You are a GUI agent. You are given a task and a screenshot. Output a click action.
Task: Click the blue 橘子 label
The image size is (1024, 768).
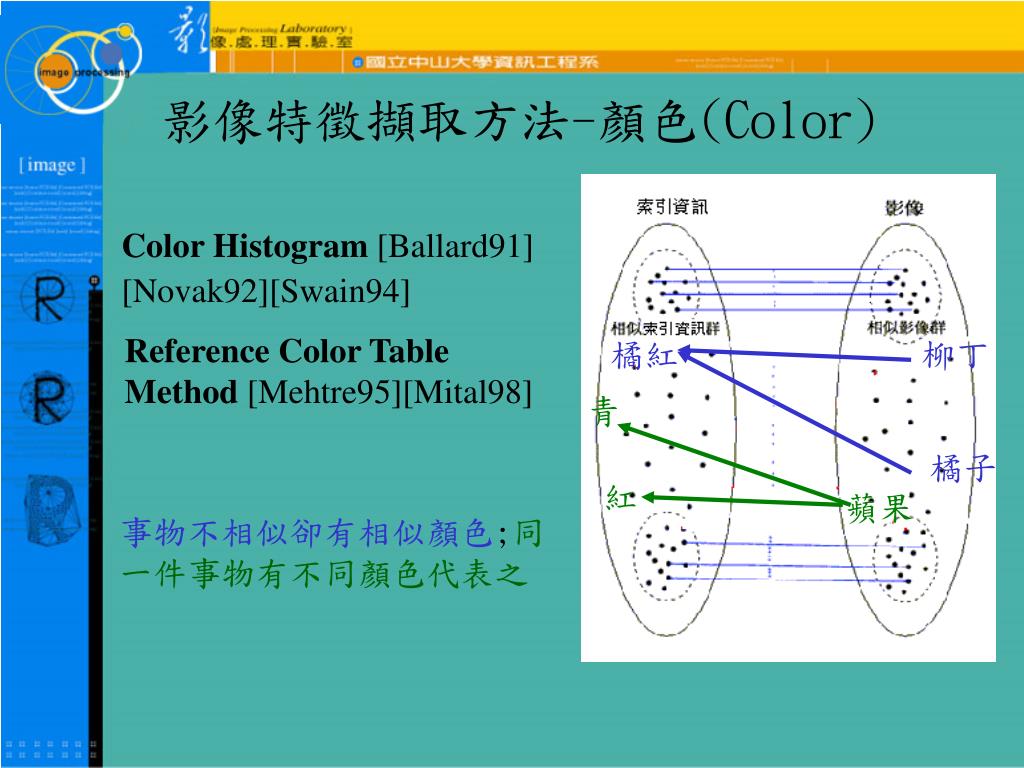coord(963,469)
